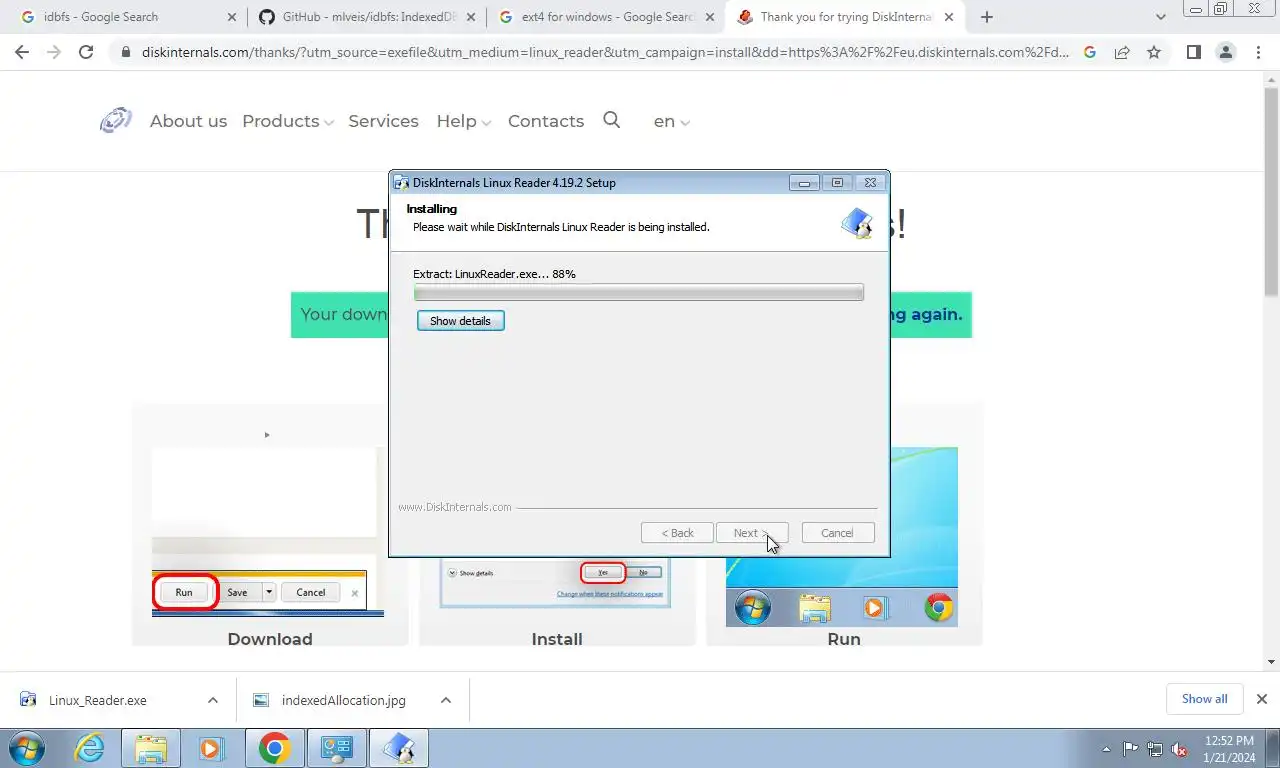Click the installation progress bar
The image size is (1280, 768).
638,292
